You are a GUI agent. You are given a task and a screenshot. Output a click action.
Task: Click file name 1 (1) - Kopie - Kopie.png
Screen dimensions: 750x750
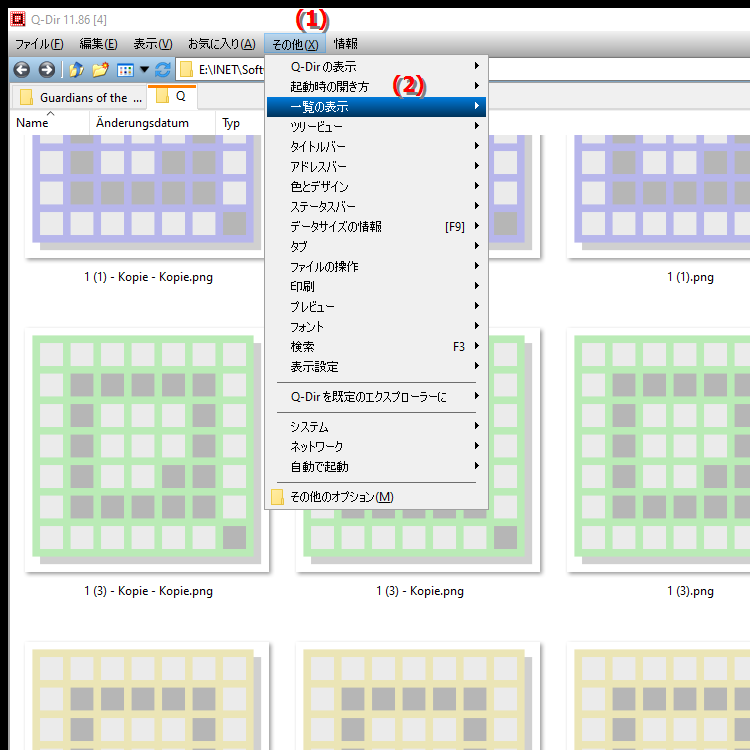[x=148, y=277]
